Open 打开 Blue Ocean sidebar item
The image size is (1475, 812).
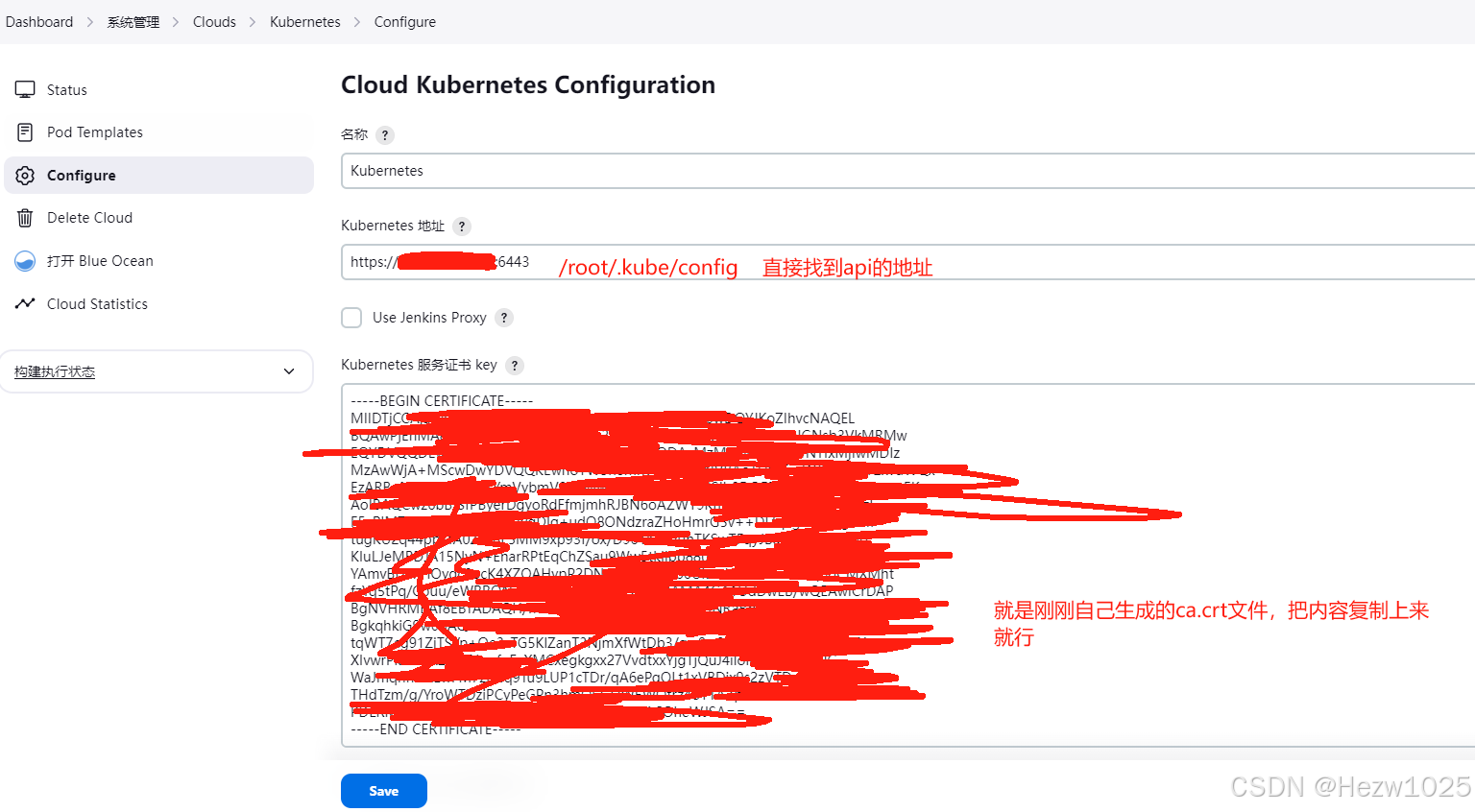coord(158,261)
